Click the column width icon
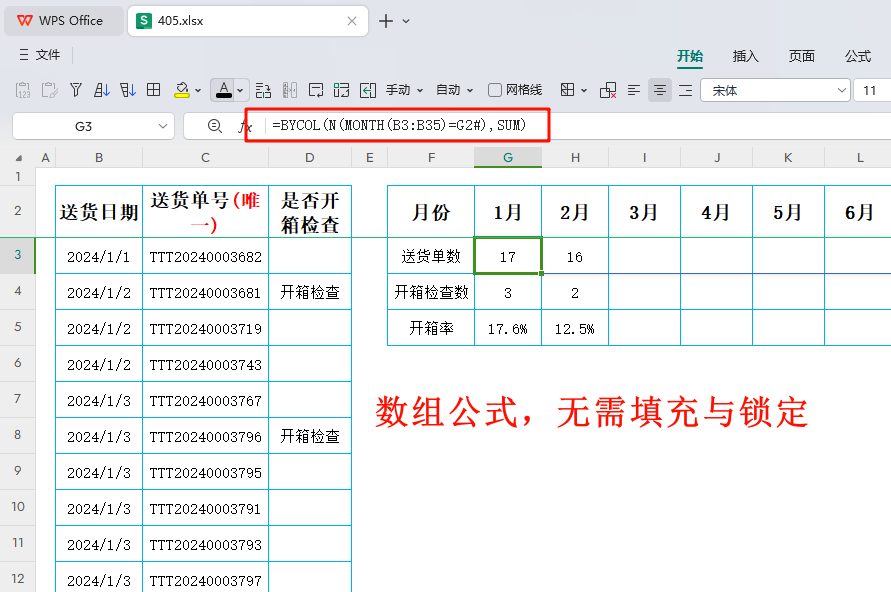Image resolution: width=891 pixels, height=592 pixels. coord(290,90)
